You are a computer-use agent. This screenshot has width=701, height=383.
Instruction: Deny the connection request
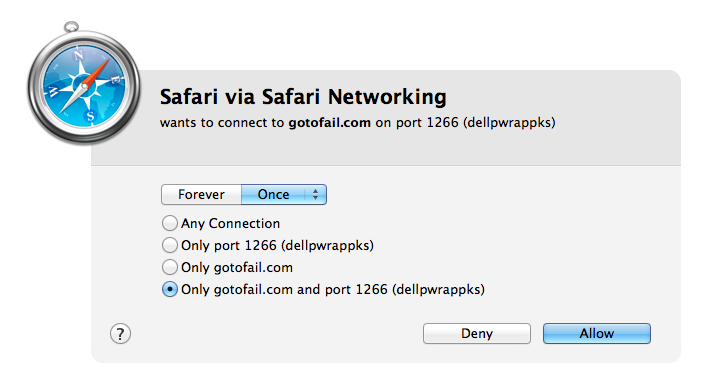(477, 333)
